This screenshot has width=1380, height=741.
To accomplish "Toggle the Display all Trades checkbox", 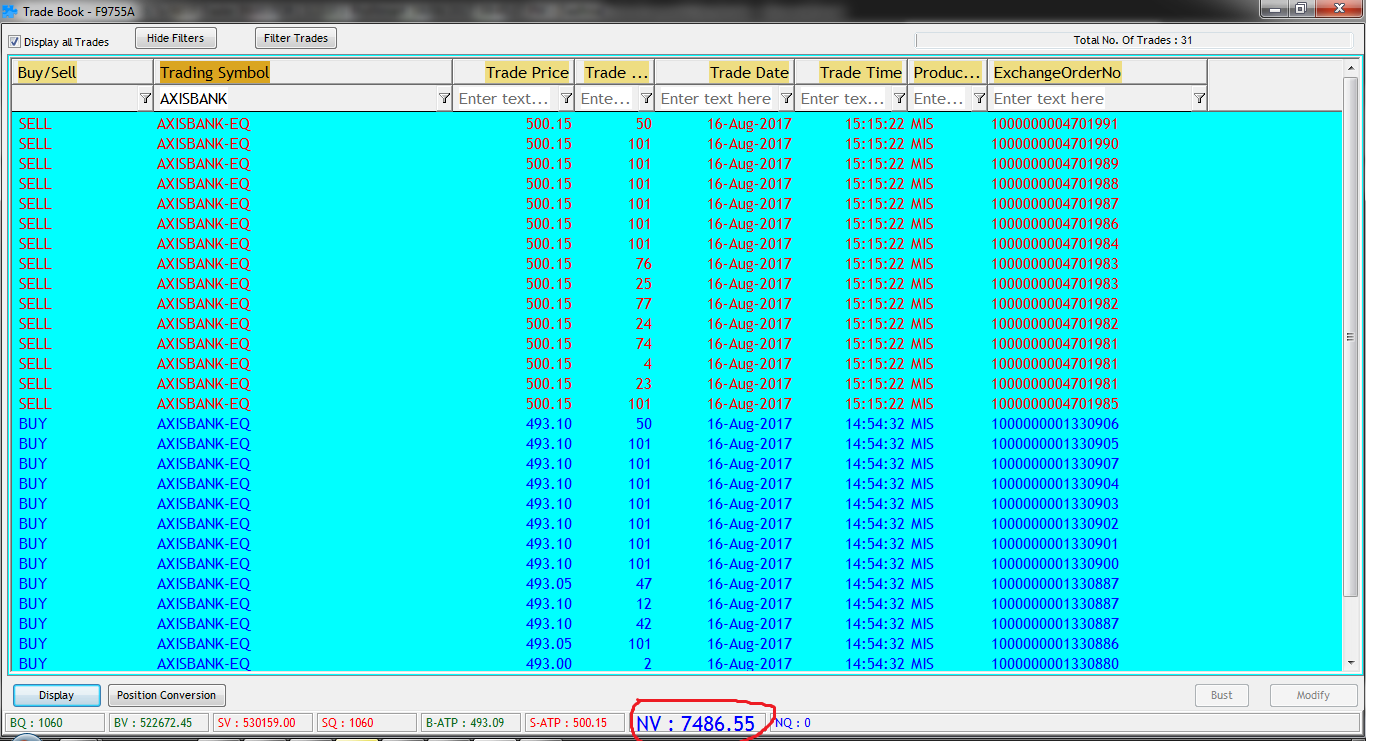I will 15,42.
